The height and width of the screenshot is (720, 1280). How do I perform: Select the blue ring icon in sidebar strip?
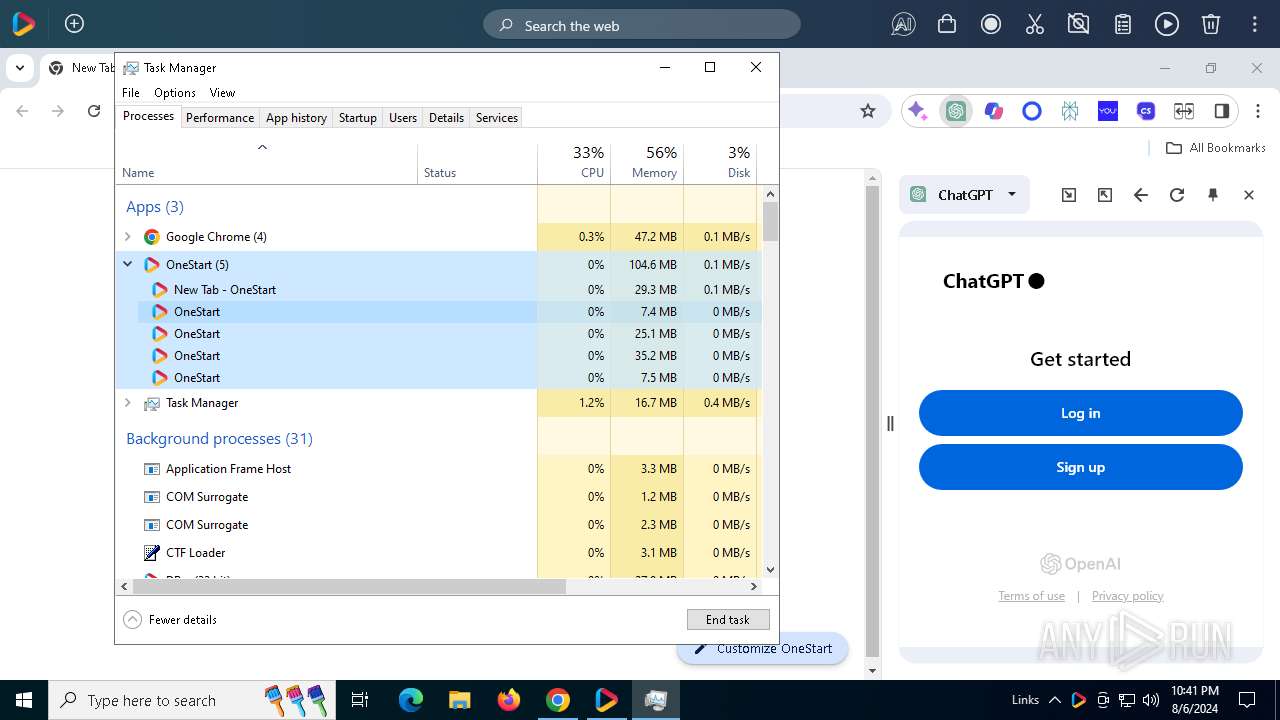tap(1032, 111)
